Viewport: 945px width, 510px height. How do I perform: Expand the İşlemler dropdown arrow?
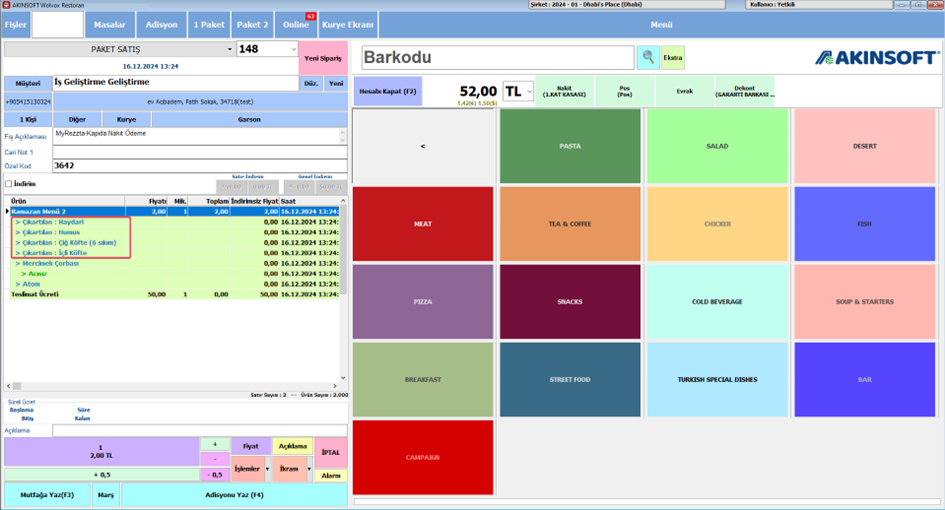267,469
